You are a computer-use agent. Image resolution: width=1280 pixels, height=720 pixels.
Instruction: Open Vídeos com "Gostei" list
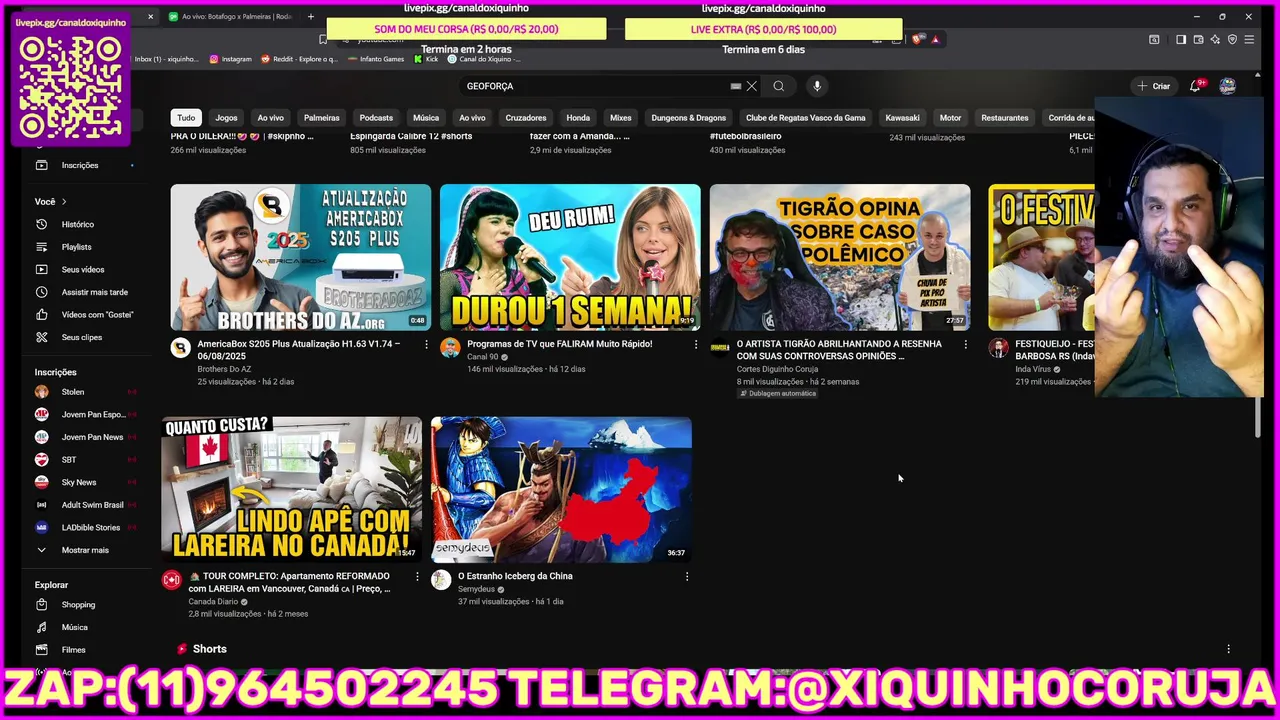[x=97, y=315]
